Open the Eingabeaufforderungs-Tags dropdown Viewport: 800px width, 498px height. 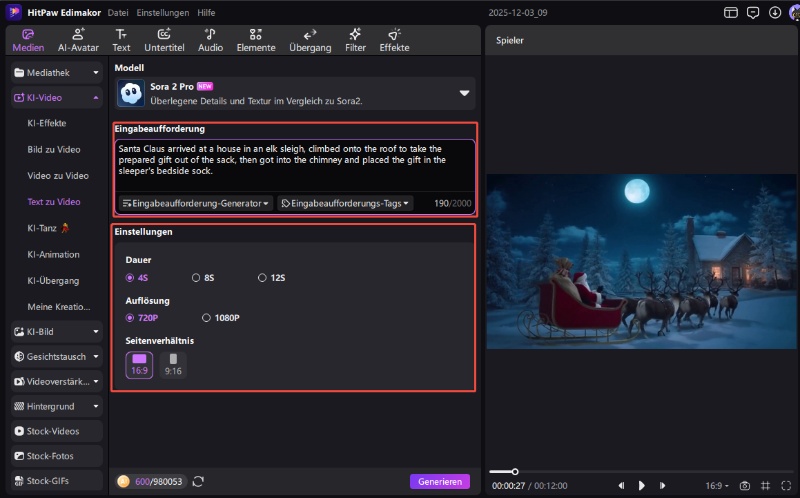tap(345, 203)
